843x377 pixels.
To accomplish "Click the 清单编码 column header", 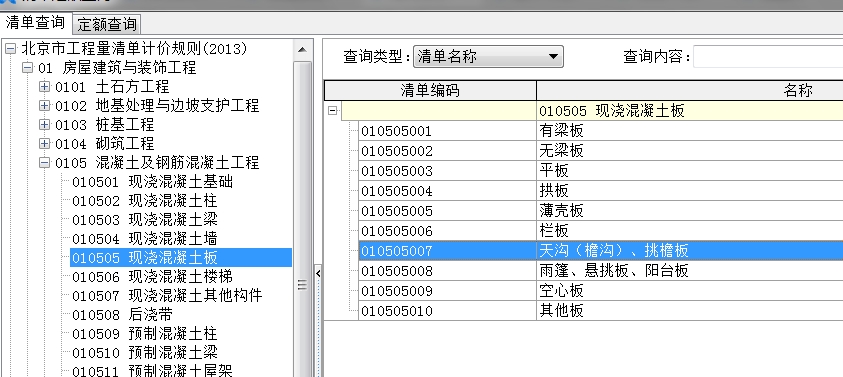I will click(430, 90).
